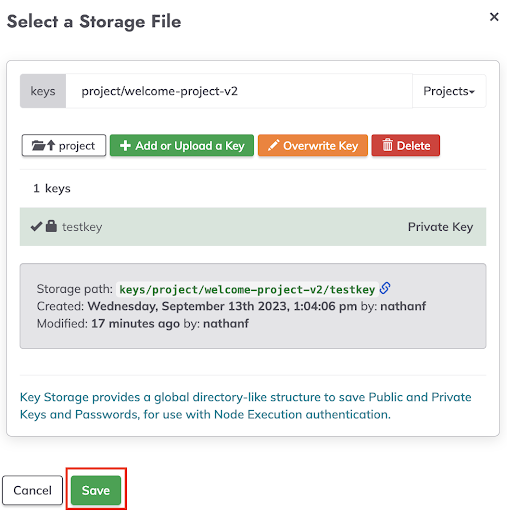Click the Projects dropdown caret arrow

click(x=472, y=92)
